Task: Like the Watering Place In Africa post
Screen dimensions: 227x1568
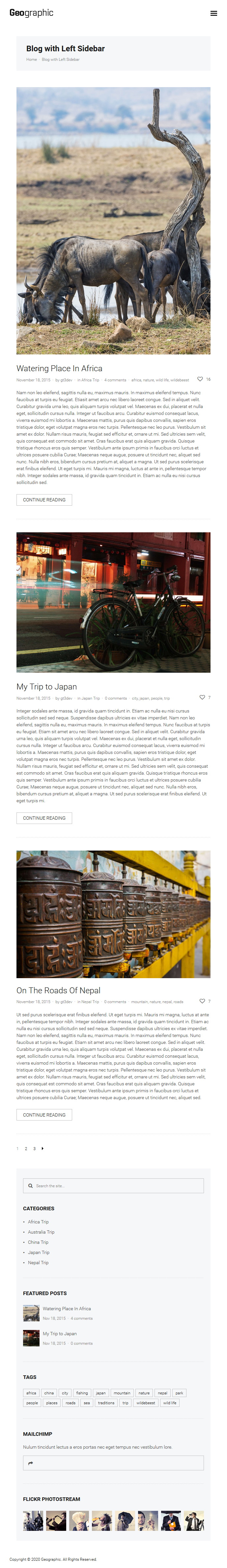Action: coord(200,379)
